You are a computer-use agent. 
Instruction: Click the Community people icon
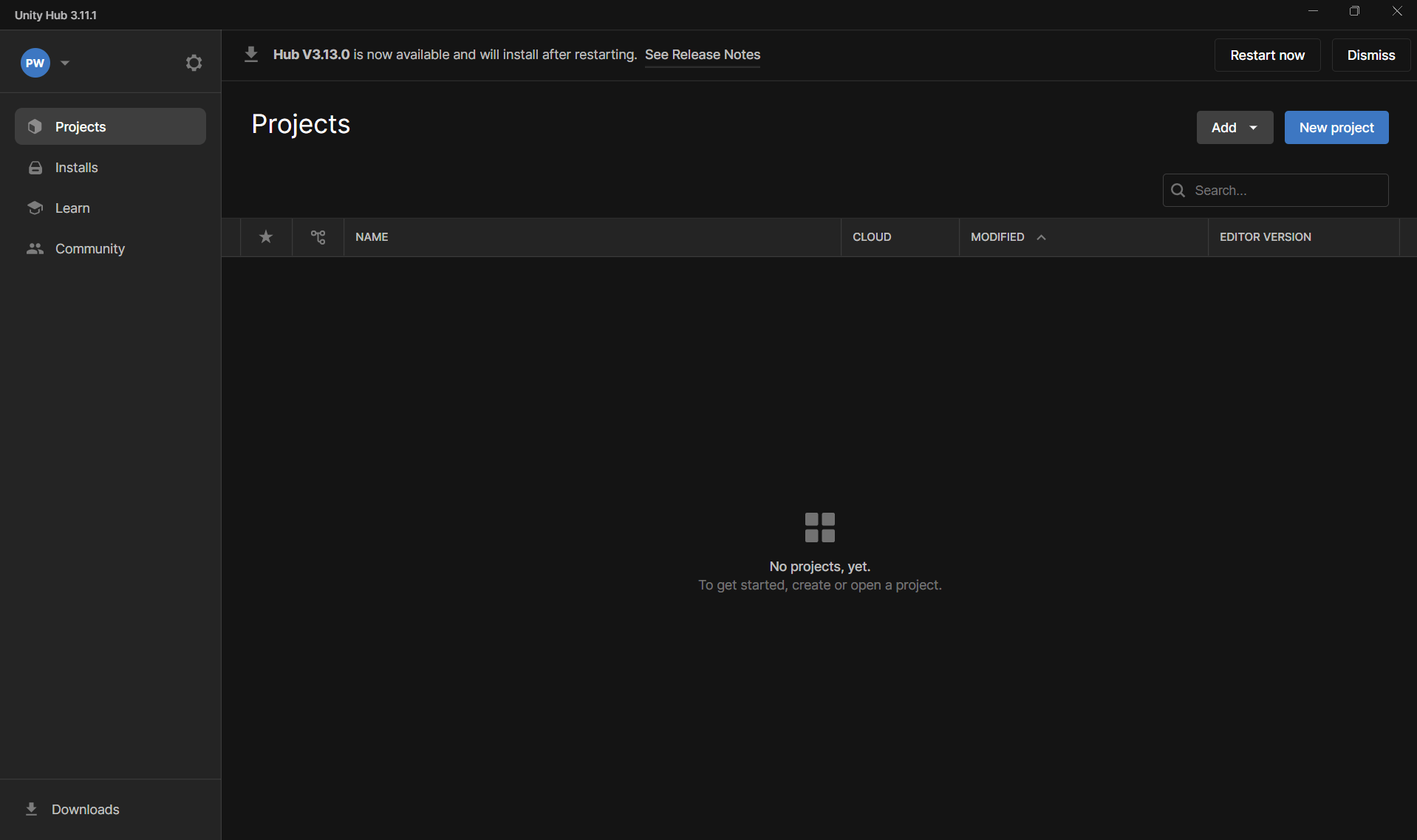[x=35, y=248]
